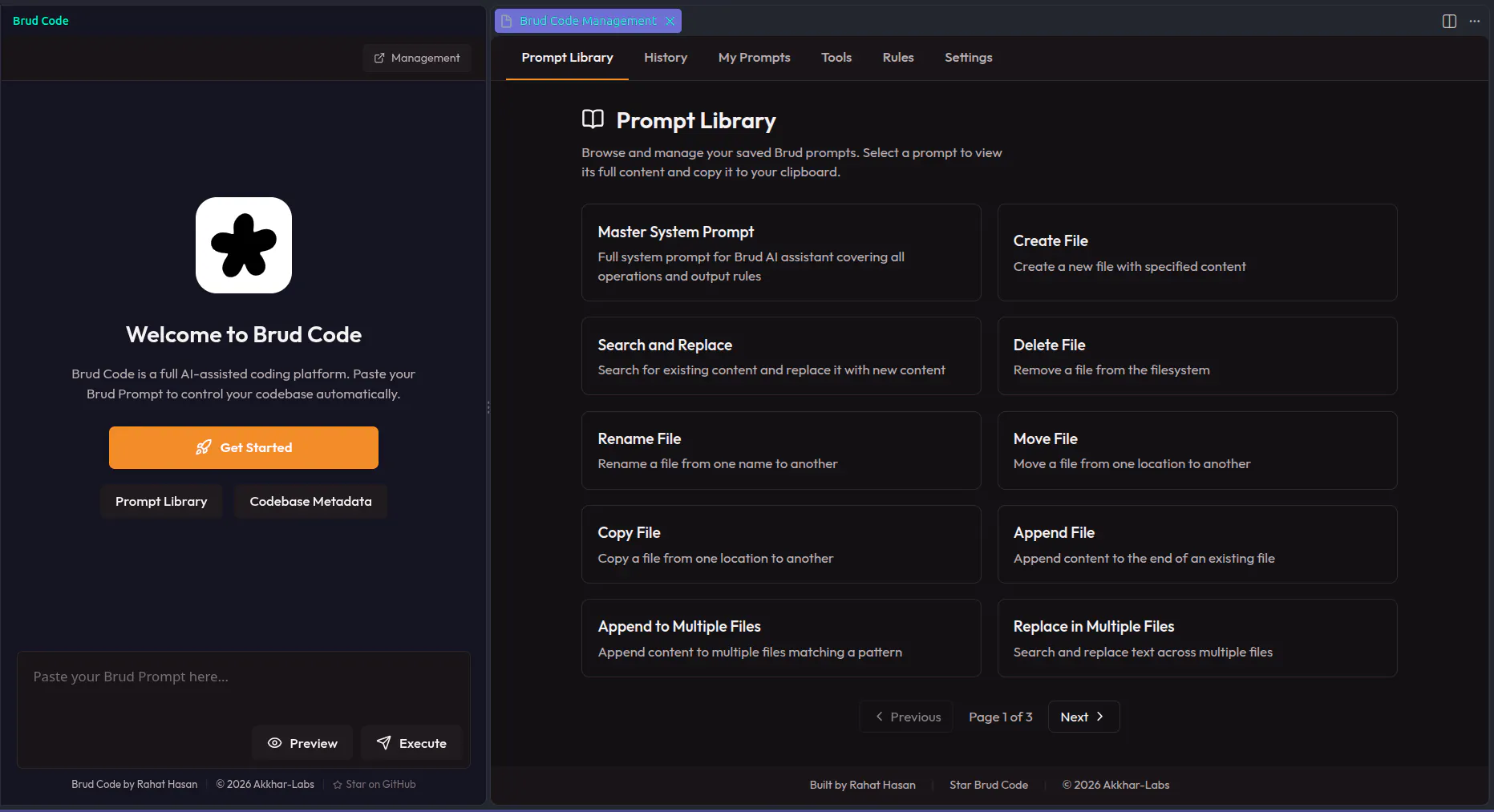Click the Brud Code panel title

[41, 21]
